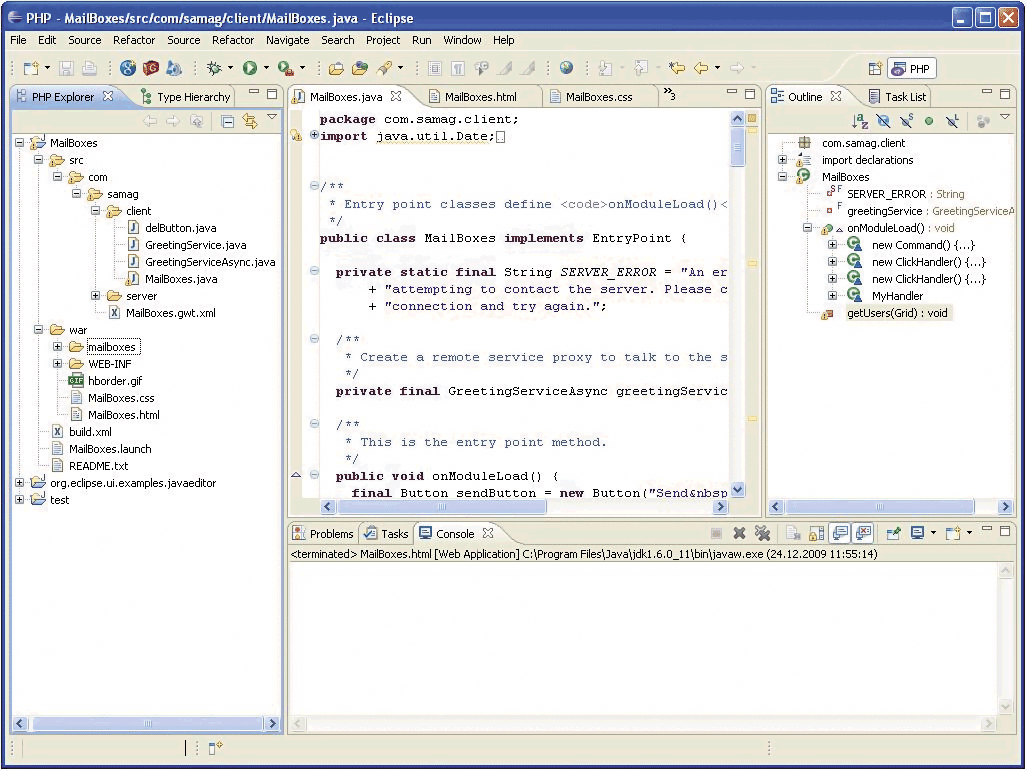The image size is (1027, 771).
Task: Toggle Hide Static Members in Outline
Action: click(906, 121)
